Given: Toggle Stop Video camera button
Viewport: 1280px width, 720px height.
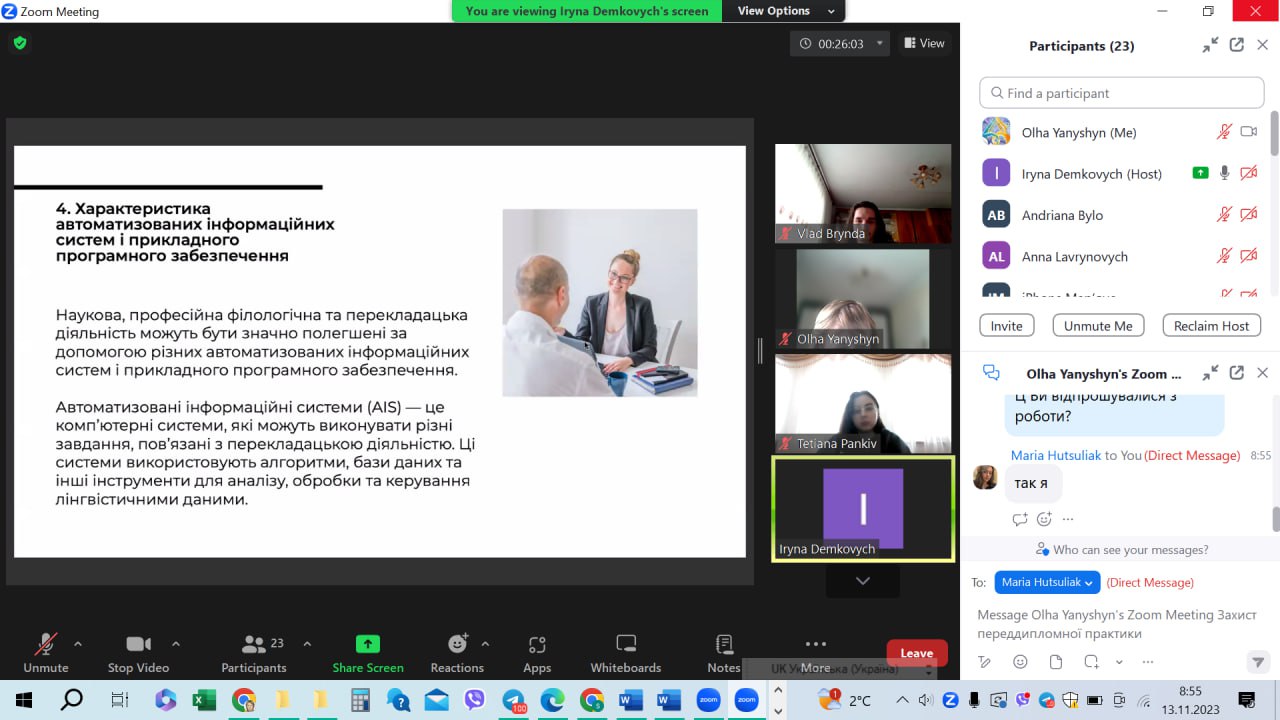Looking at the screenshot, I should 138,645.
